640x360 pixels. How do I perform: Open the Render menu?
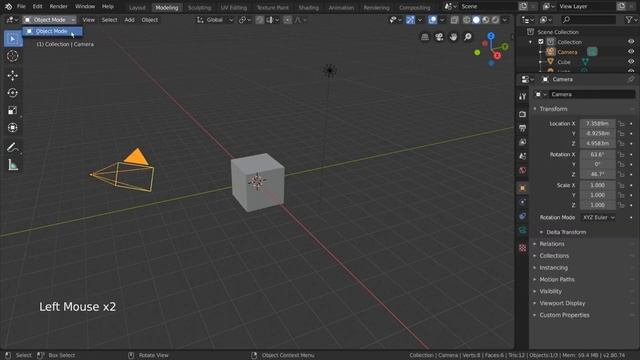[x=58, y=7]
